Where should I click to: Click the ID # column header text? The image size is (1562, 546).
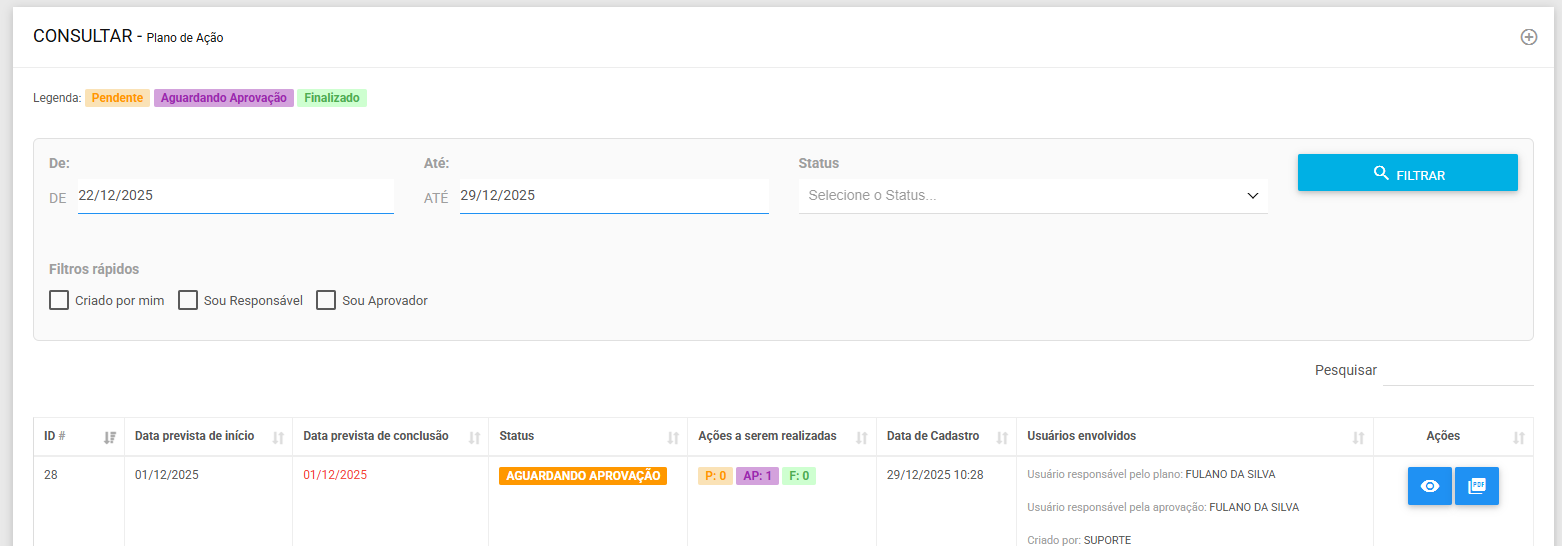point(55,436)
